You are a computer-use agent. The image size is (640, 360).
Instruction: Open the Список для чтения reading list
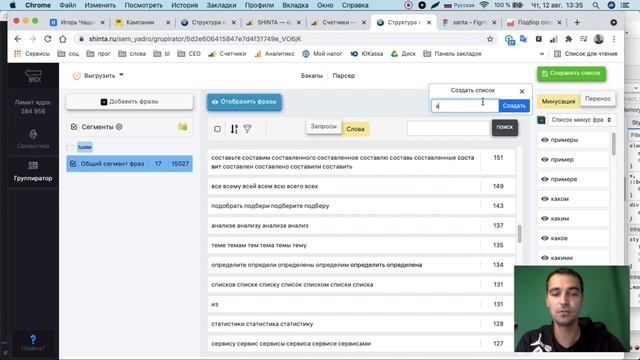click(585, 53)
